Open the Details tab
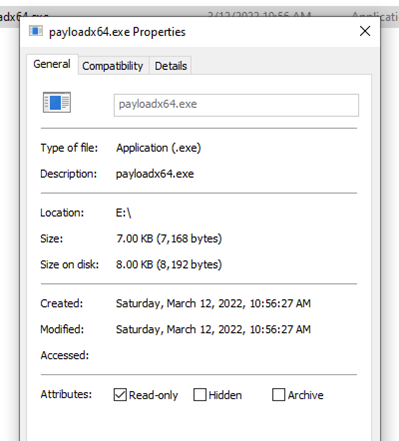 [171, 66]
